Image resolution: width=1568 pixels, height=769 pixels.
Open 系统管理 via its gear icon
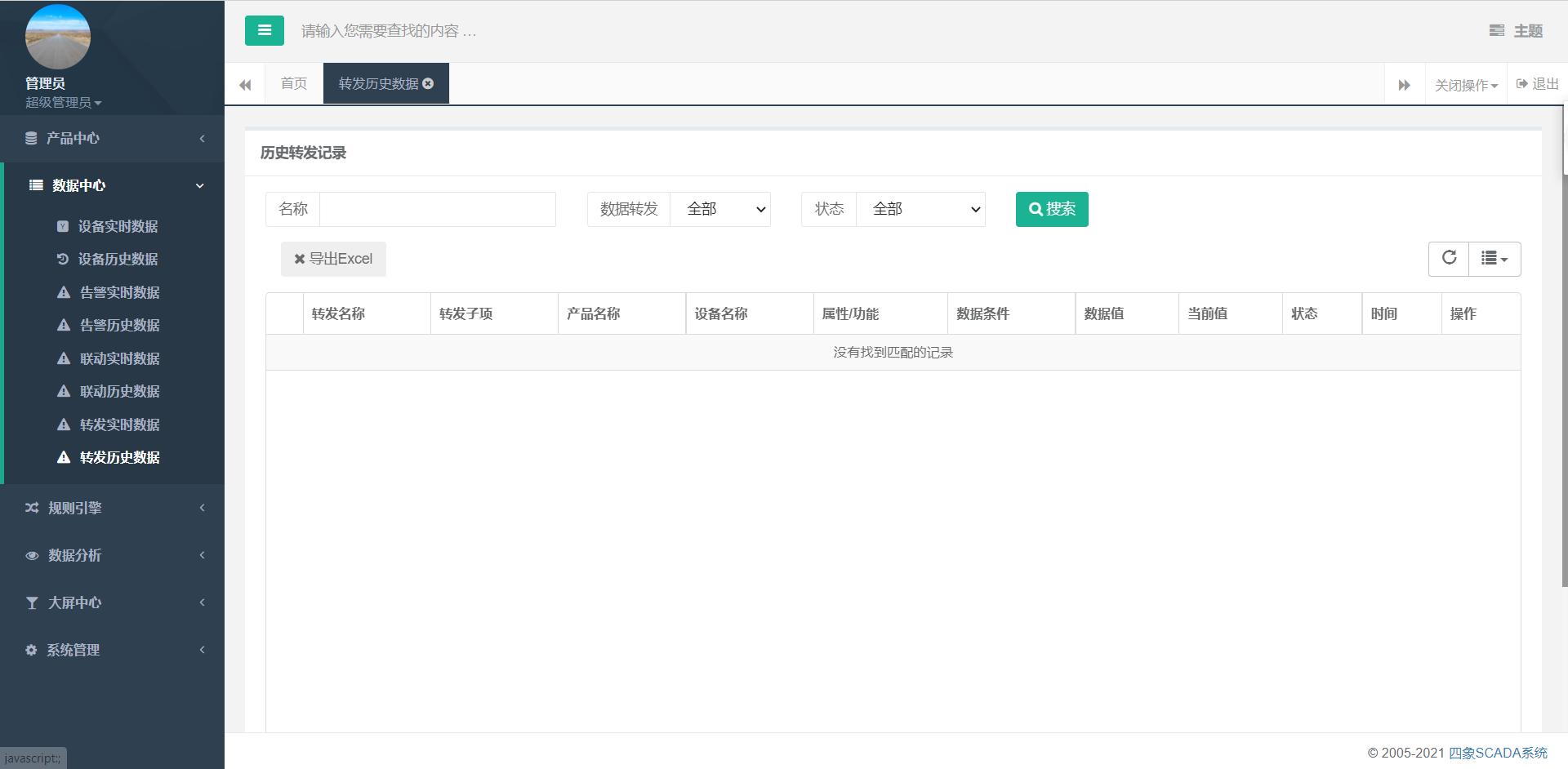point(32,650)
